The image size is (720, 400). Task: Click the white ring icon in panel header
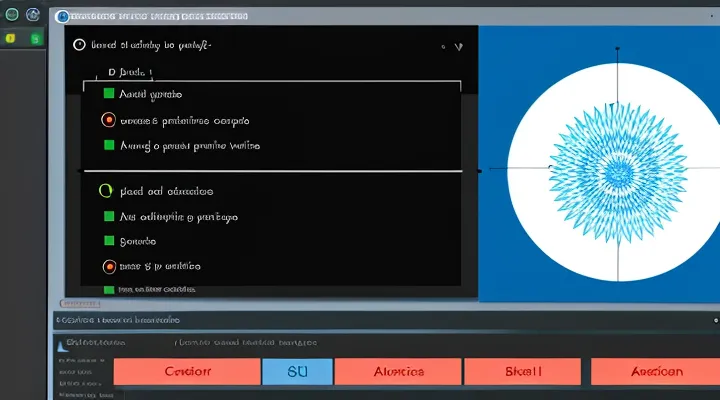pos(79,45)
